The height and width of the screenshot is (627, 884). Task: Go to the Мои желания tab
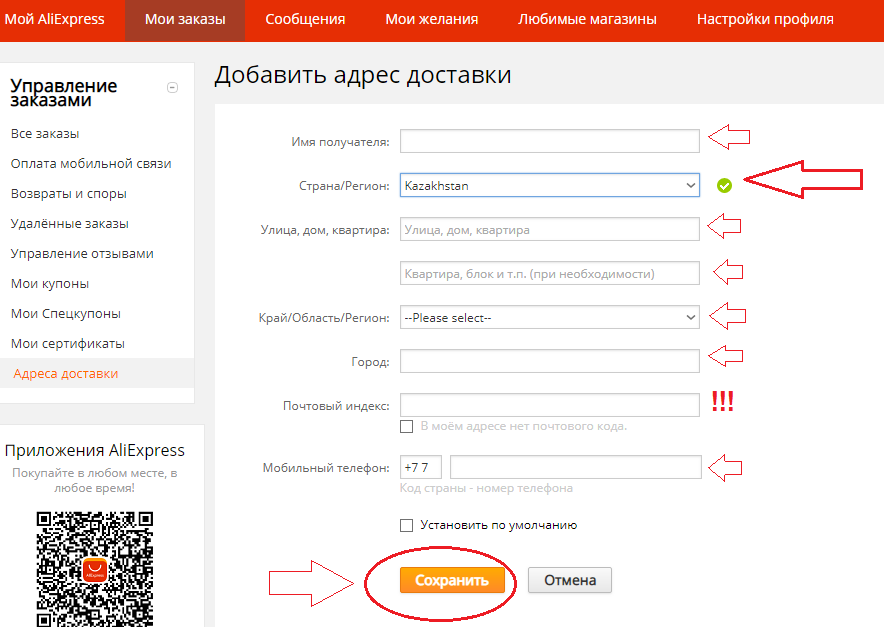[432, 19]
